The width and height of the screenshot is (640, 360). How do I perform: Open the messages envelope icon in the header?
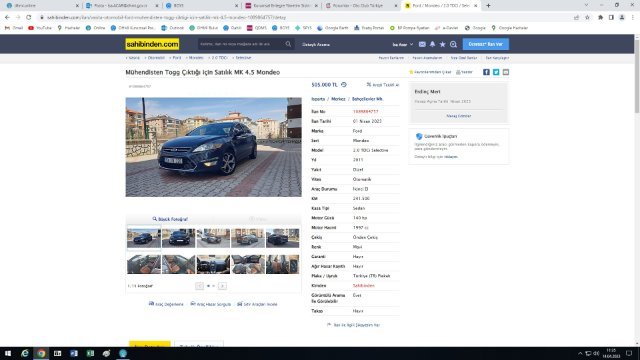coord(422,44)
